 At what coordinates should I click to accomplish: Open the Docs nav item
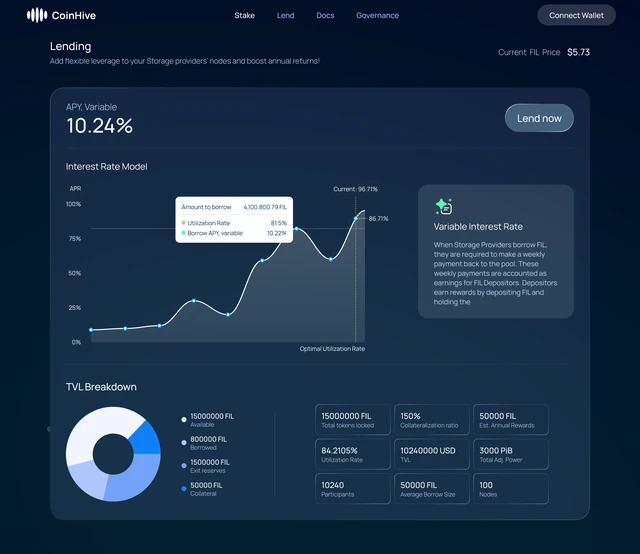pos(325,16)
